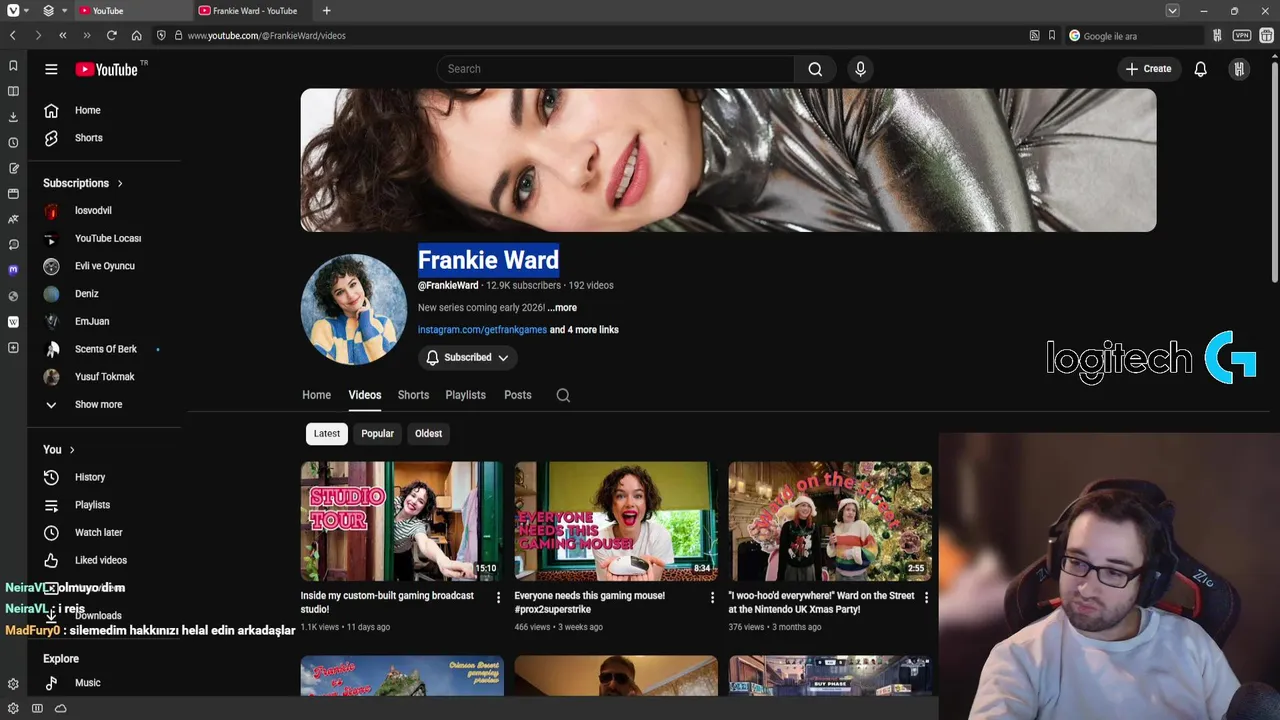Open Vivaldi history panel
1280x720 pixels.
click(x=13, y=143)
